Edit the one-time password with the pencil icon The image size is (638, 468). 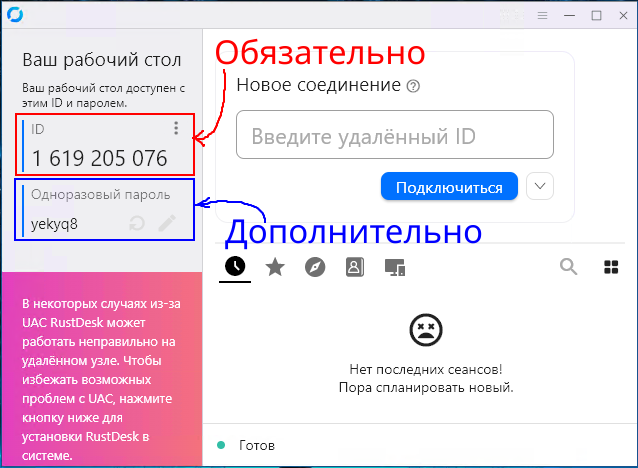click(167, 224)
